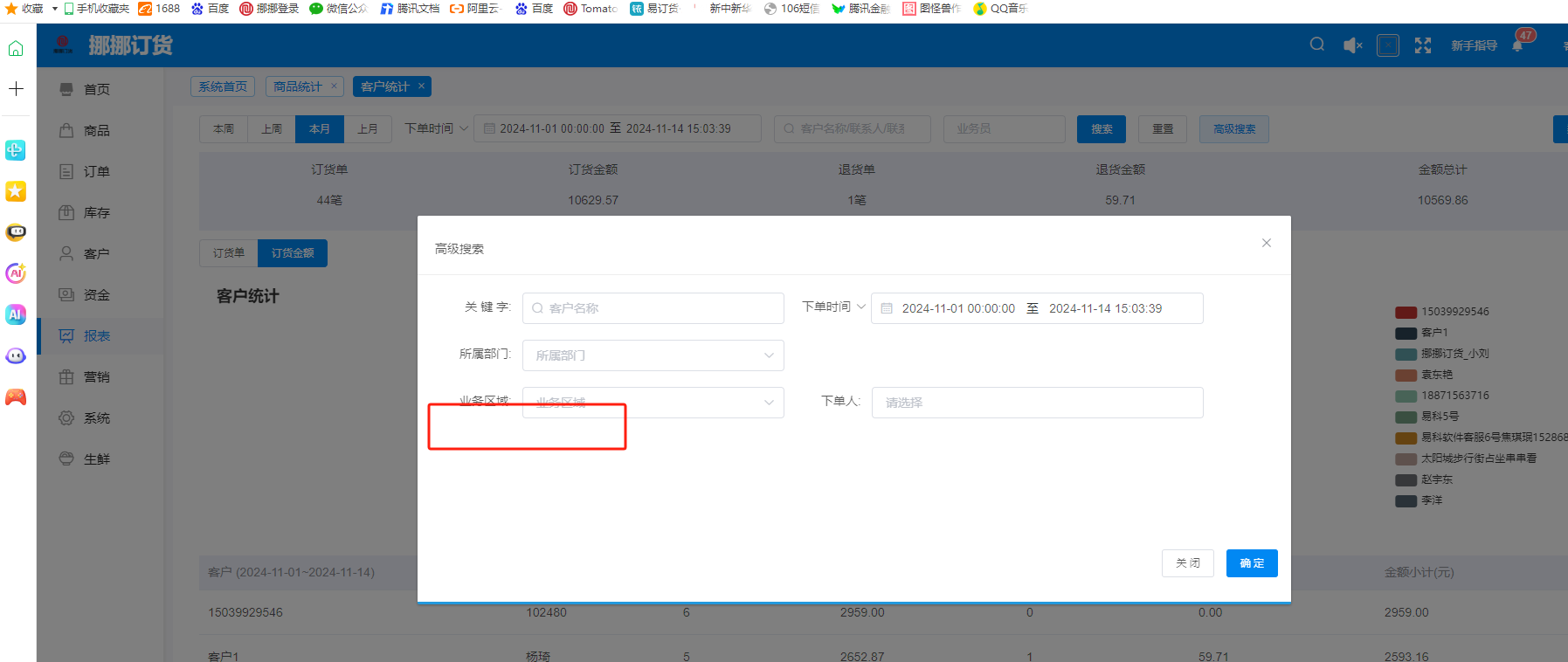Image resolution: width=1568 pixels, height=662 pixels.
Task: Expand the 业务区域 dropdown
Action: pyautogui.click(x=653, y=403)
